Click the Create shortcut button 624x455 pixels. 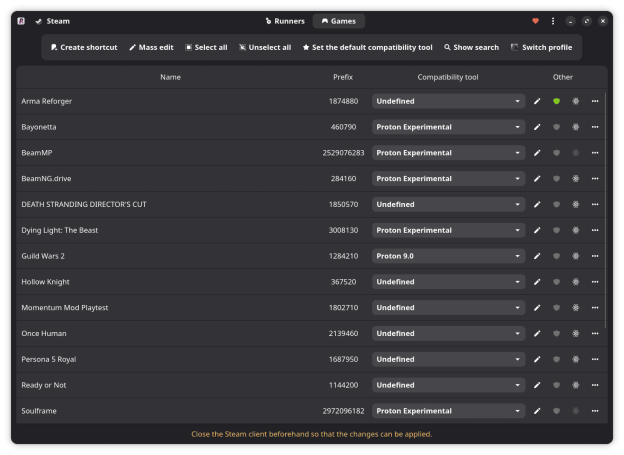(x=84, y=47)
